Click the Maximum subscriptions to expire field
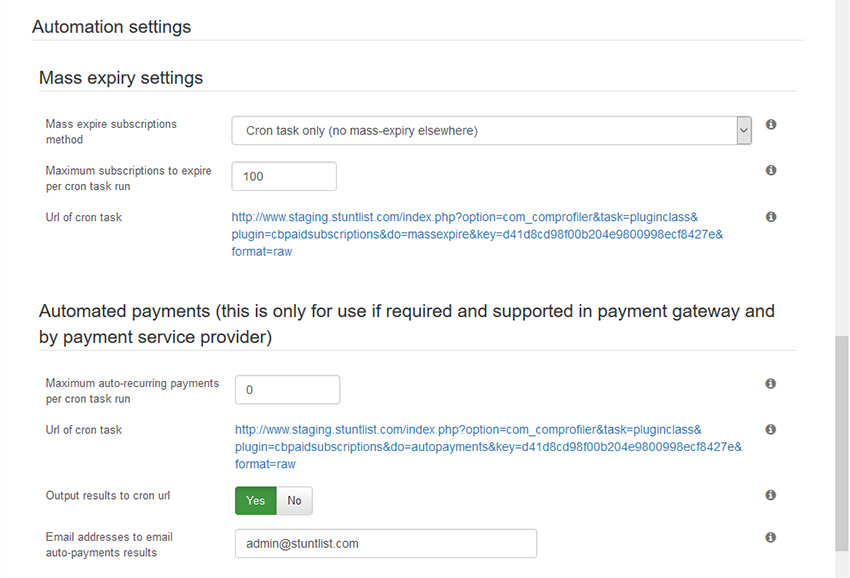The height and width of the screenshot is (578, 850). [284, 176]
